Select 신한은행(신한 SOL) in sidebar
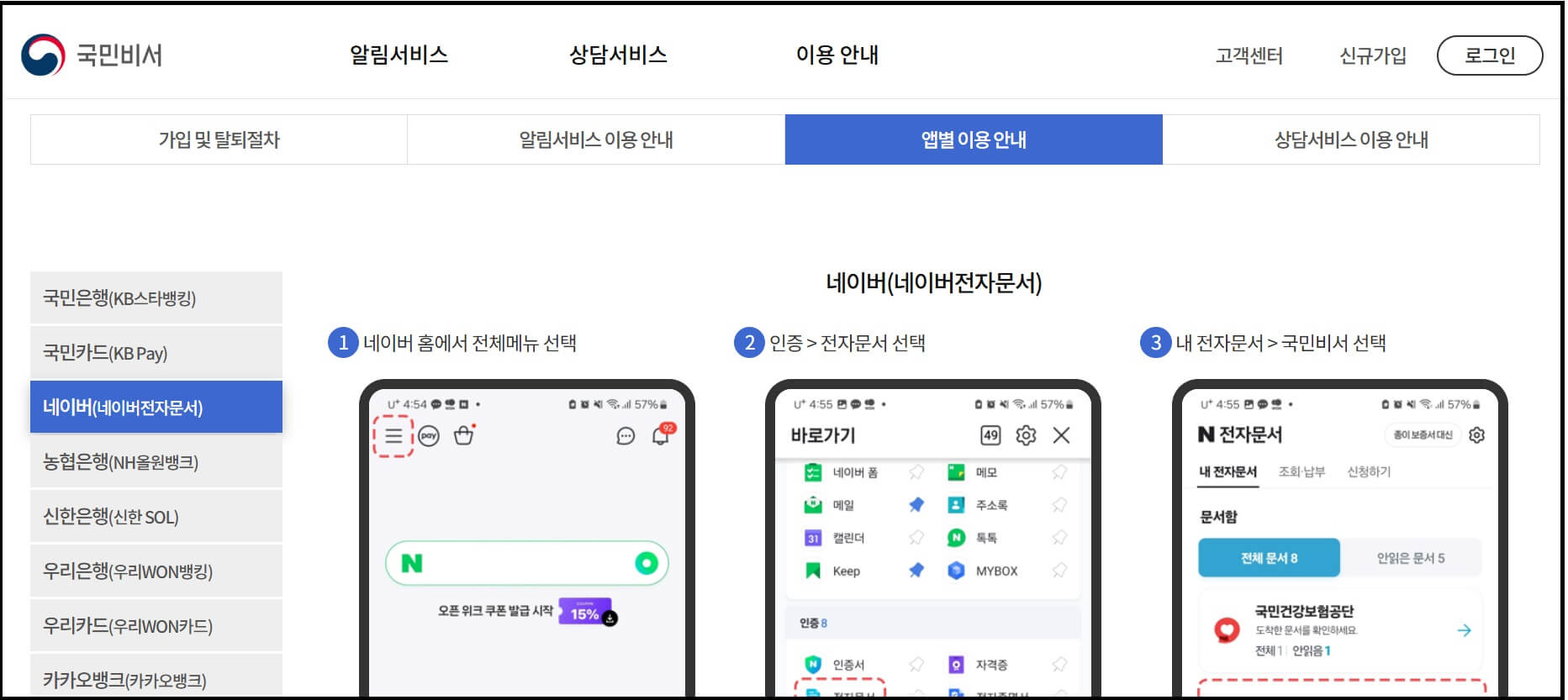The height and width of the screenshot is (700, 1568). (156, 517)
